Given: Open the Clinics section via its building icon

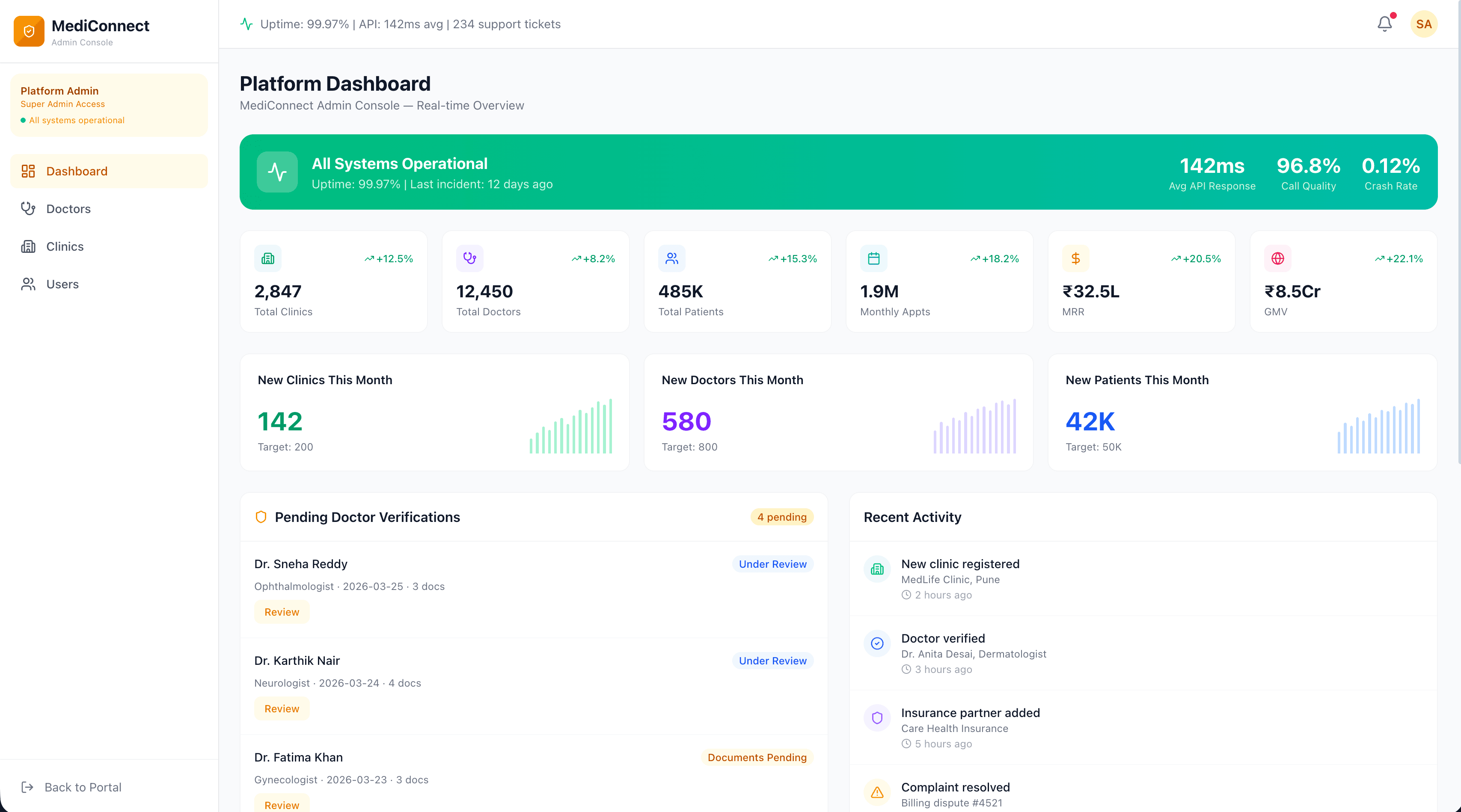Looking at the screenshot, I should pos(28,246).
